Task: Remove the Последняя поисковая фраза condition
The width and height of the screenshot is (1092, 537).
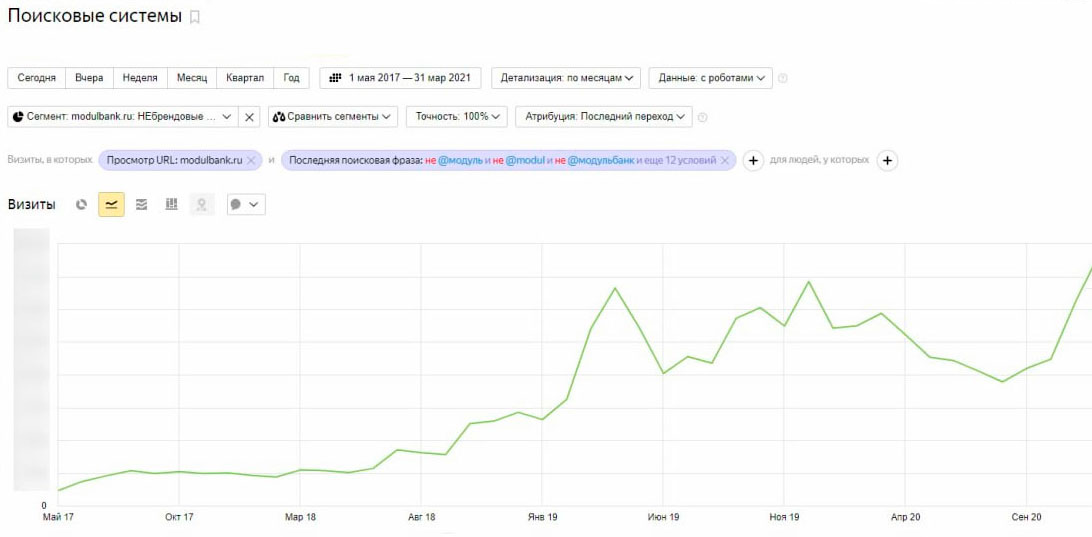Action: (725, 160)
